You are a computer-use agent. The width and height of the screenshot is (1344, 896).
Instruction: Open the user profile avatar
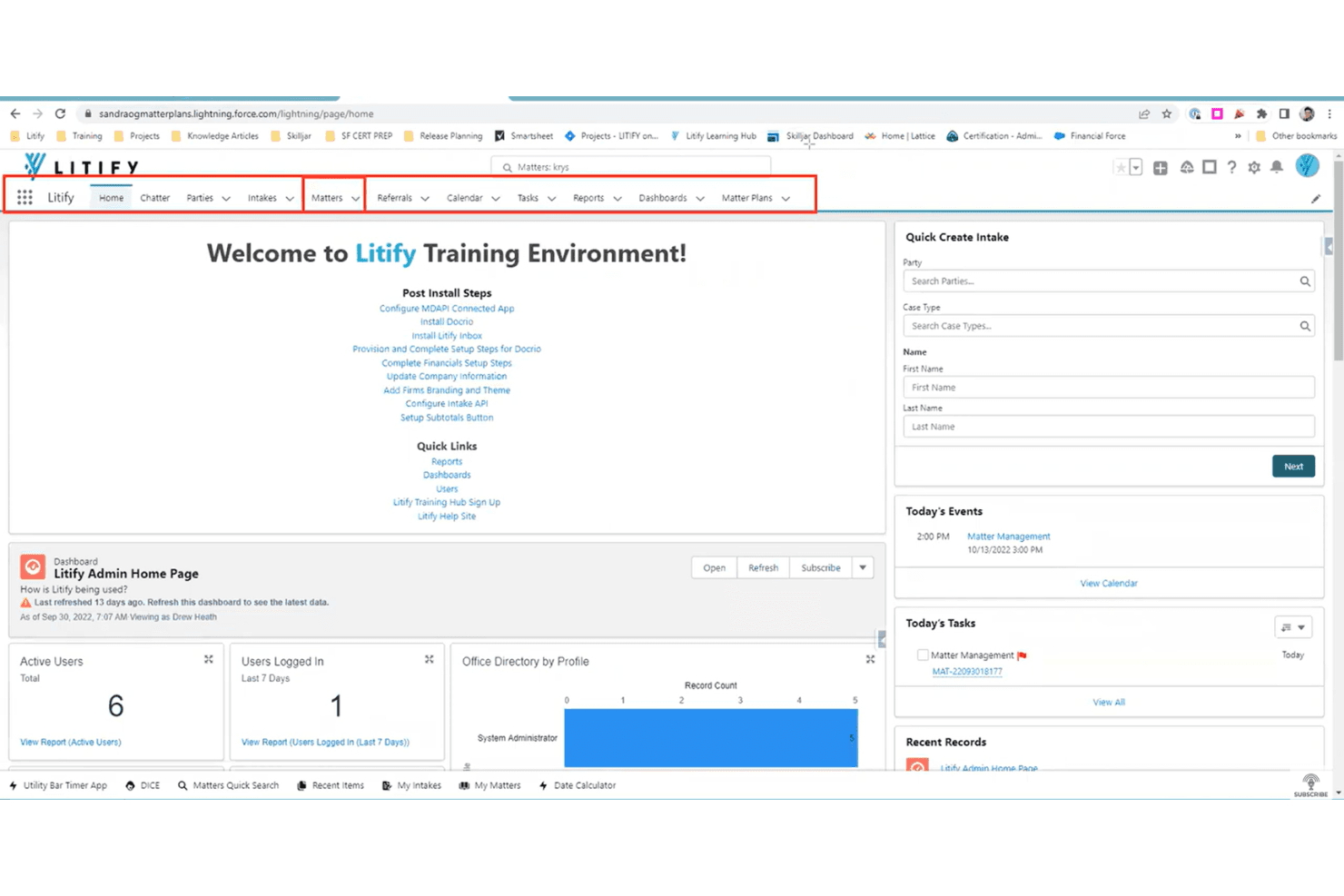coord(1307,166)
